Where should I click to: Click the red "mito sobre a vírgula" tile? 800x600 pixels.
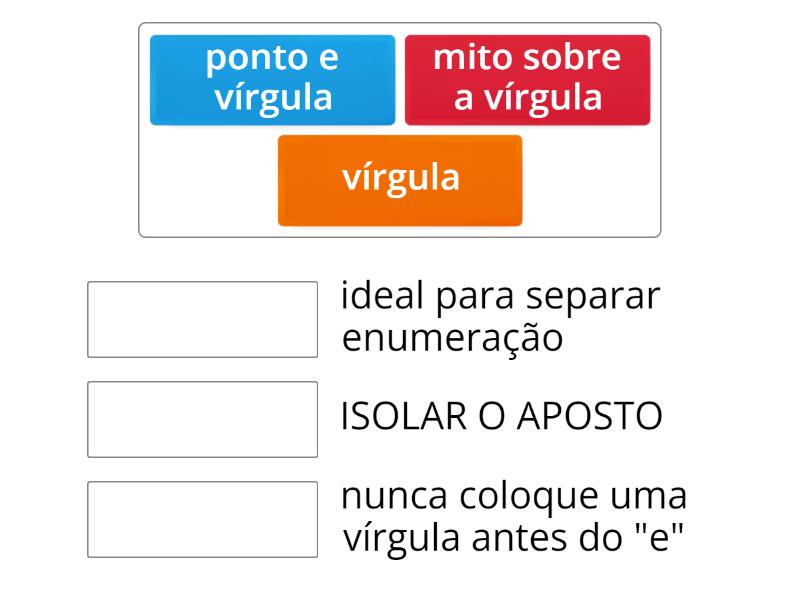pos(527,80)
